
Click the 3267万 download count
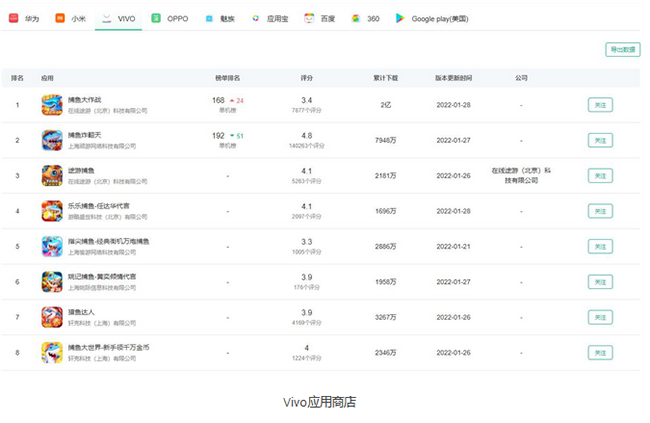(386, 318)
